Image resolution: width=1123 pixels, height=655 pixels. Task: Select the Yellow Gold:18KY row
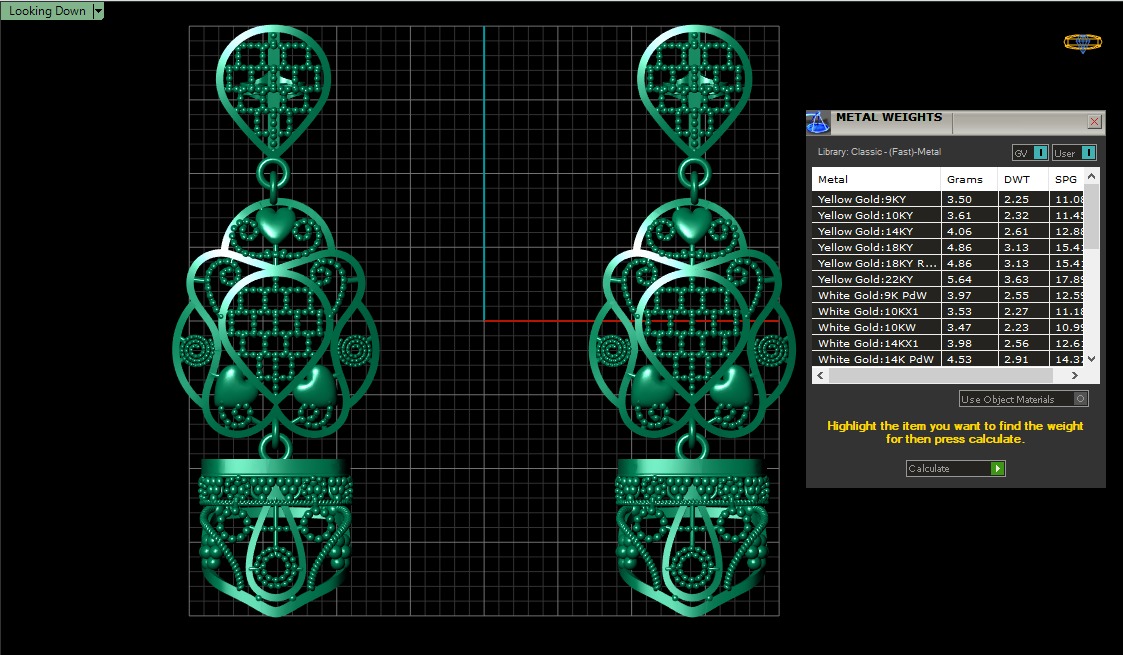pyautogui.click(x=948, y=247)
